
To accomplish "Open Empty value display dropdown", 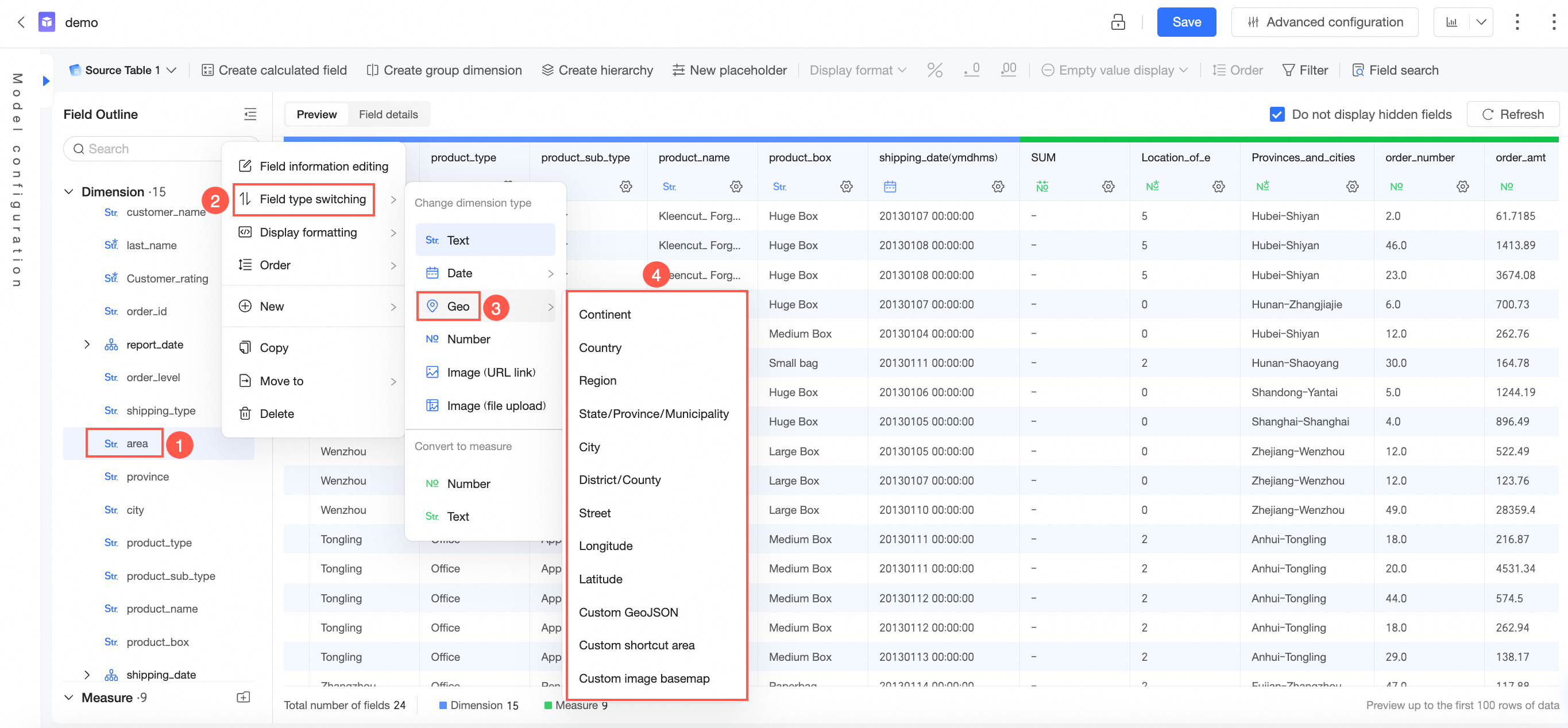I will click(1115, 70).
